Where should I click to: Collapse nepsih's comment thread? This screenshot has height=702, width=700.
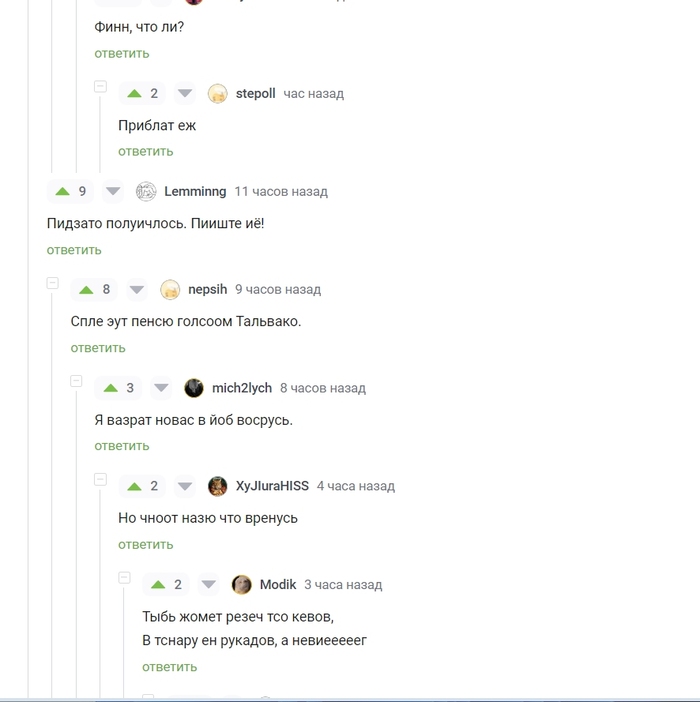(x=53, y=283)
